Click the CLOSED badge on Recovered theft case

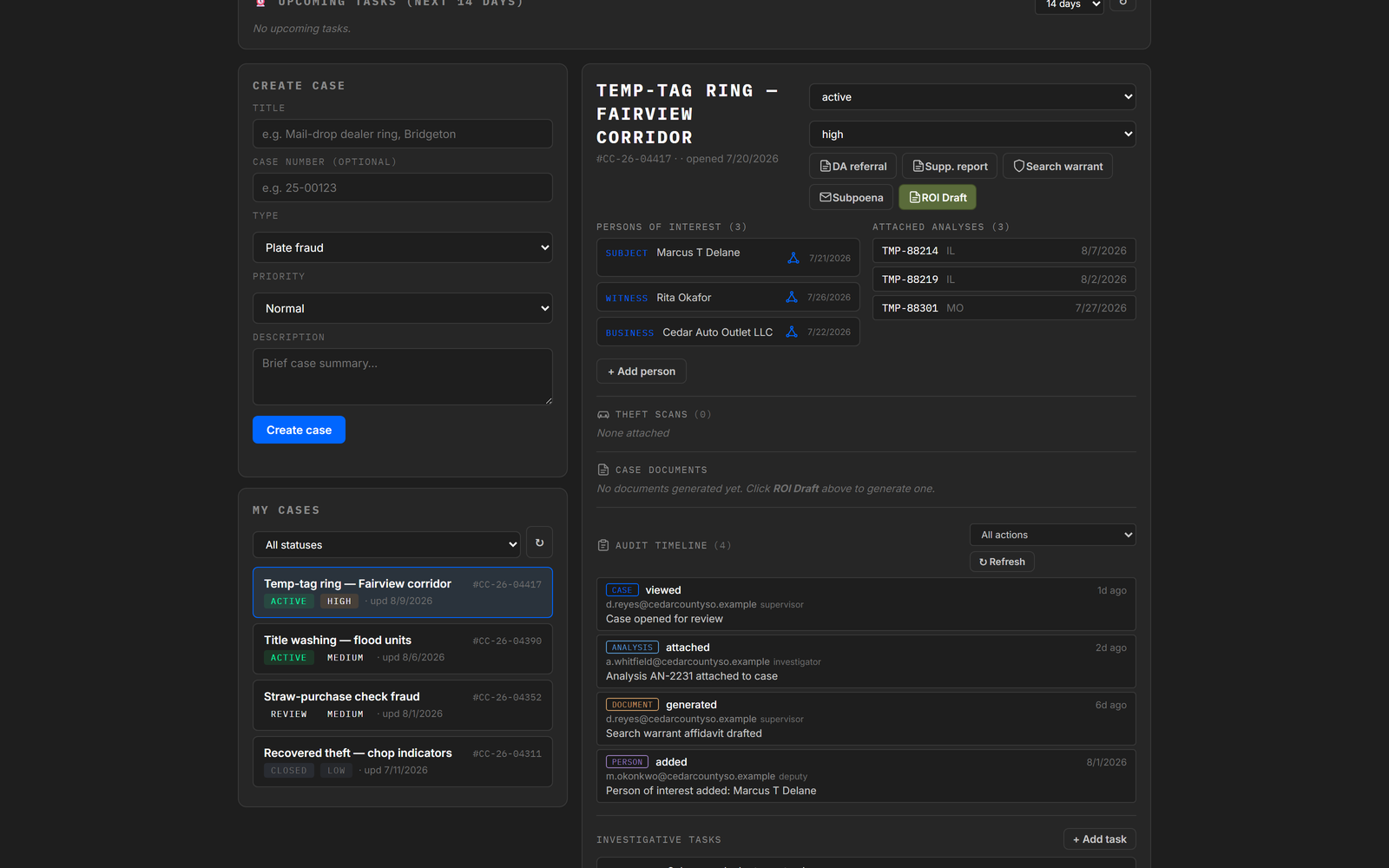tap(289, 771)
